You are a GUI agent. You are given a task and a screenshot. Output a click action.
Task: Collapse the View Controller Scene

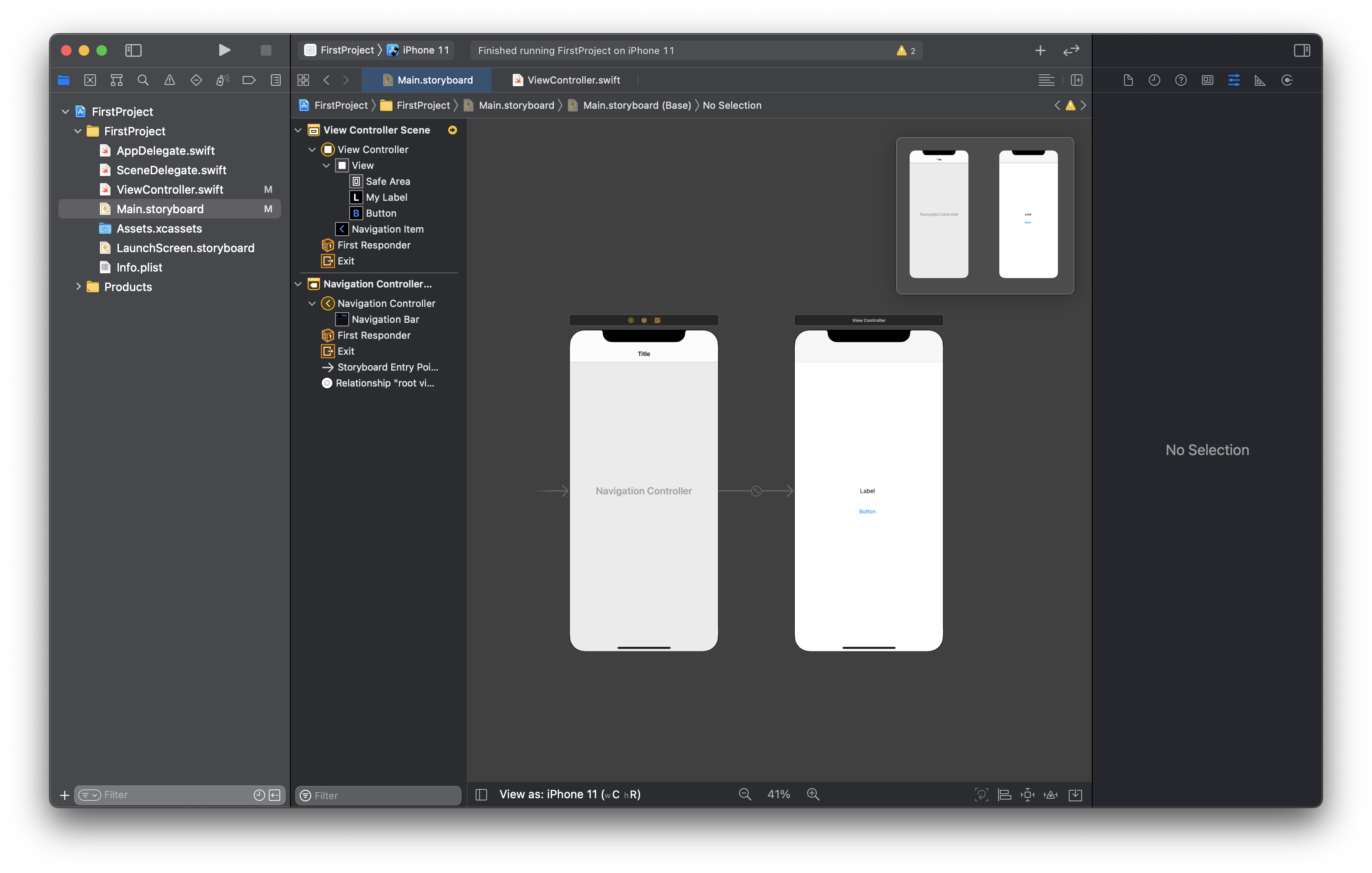tap(298, 130)
